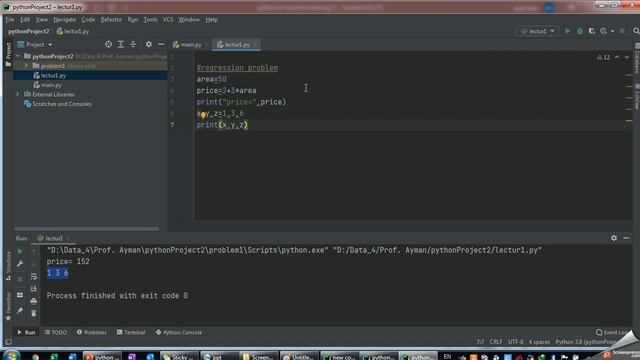The width and height of the screenshot is (640, 360).
Task: Open the Edit menu
Action: click(x=25, y=20)
